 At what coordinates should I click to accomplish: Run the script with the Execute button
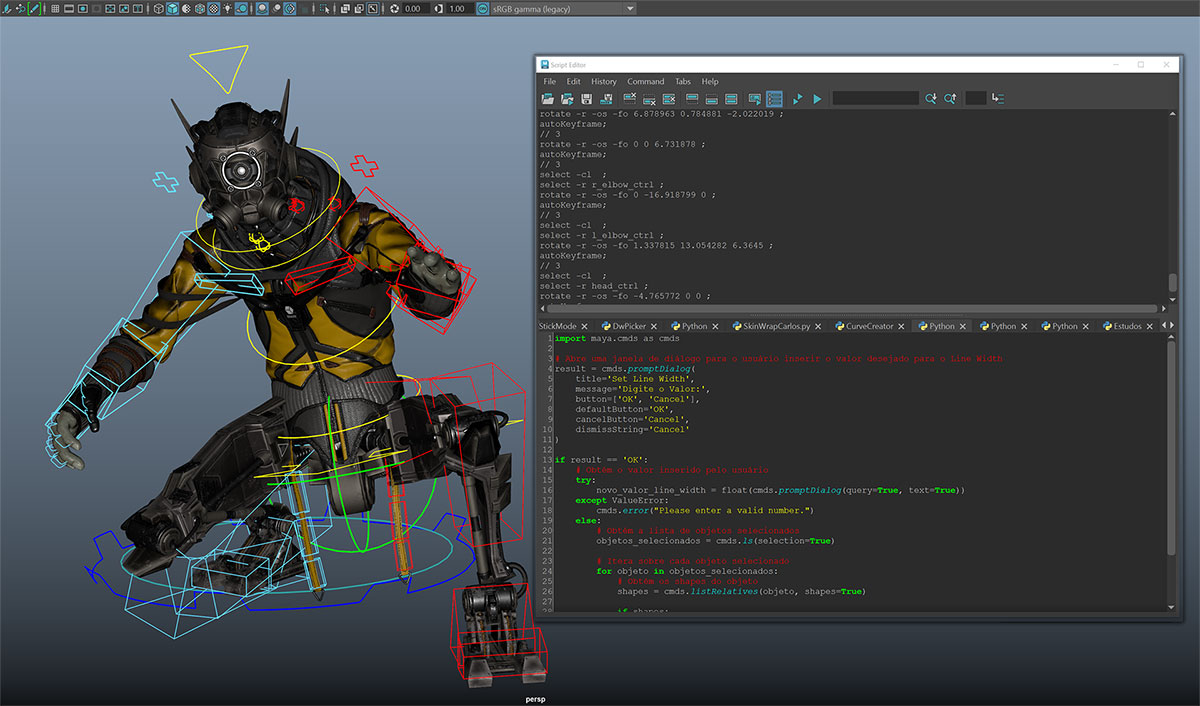tap(817, 99)
